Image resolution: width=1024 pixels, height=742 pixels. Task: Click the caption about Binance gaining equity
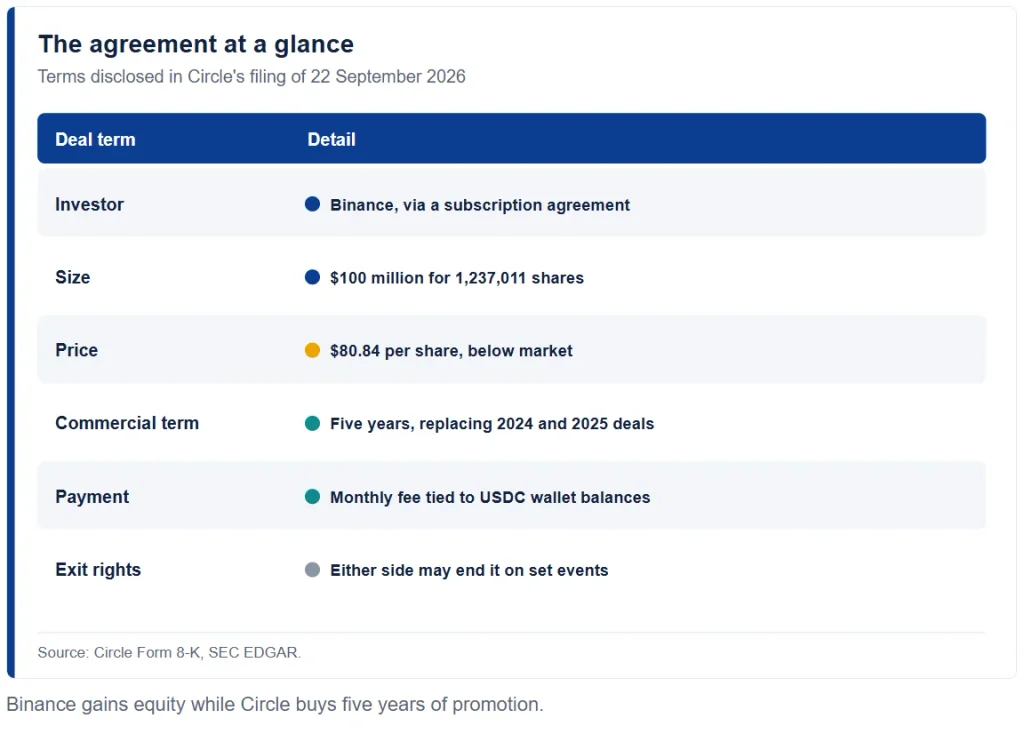(x=275, y=705)
